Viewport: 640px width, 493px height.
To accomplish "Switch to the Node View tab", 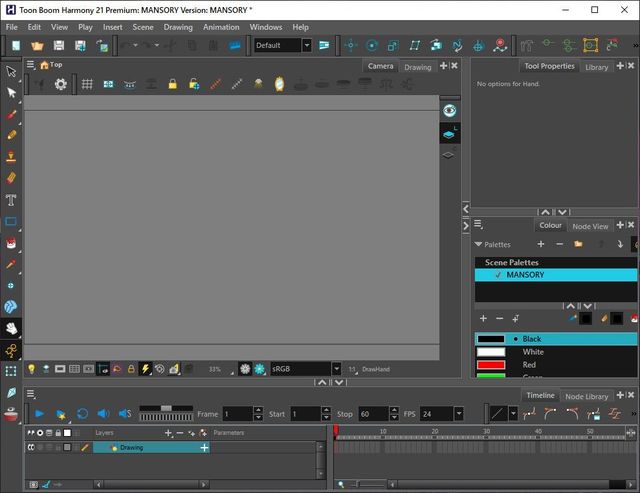I will coord(590,226).
